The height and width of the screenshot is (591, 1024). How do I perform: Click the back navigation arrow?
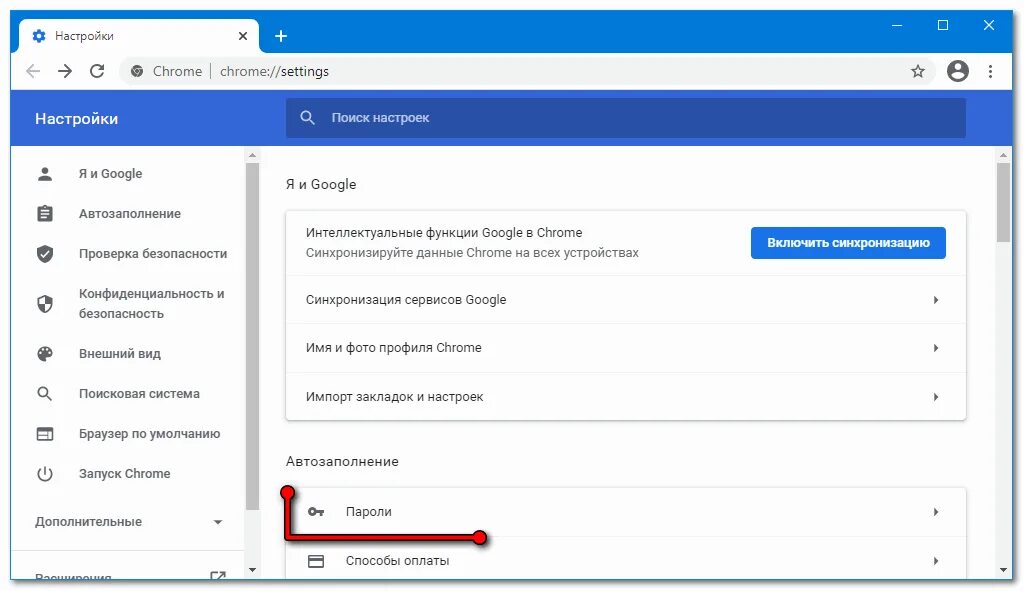(33, 71)
